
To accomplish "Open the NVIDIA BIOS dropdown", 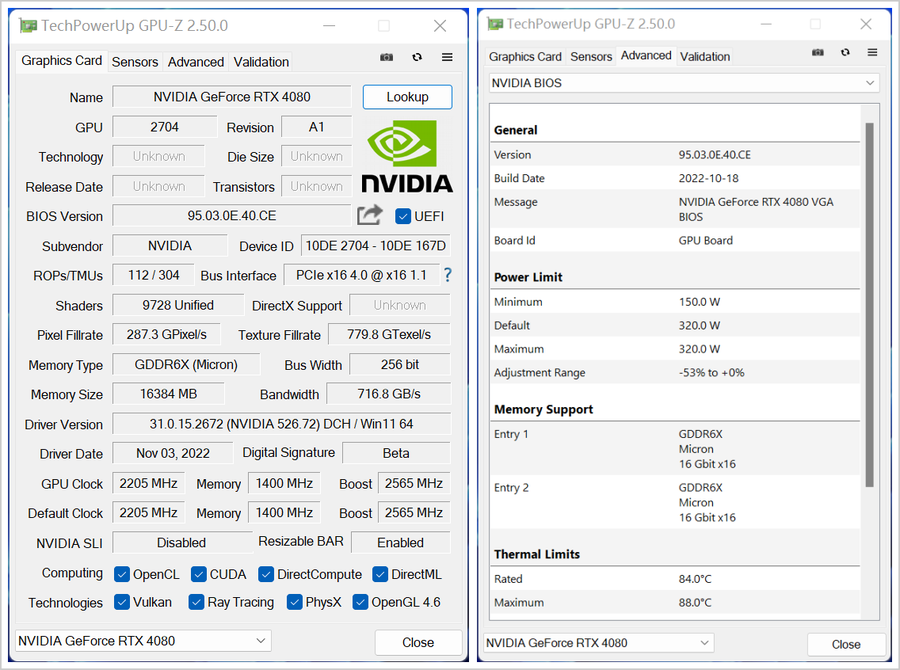I will (x=684, y=83).
